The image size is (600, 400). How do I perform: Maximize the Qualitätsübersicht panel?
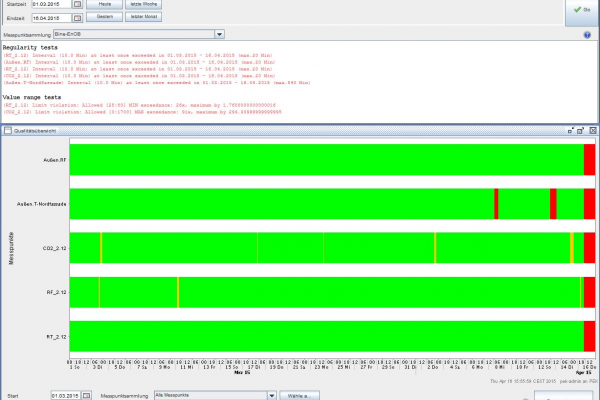pos(580,131)
